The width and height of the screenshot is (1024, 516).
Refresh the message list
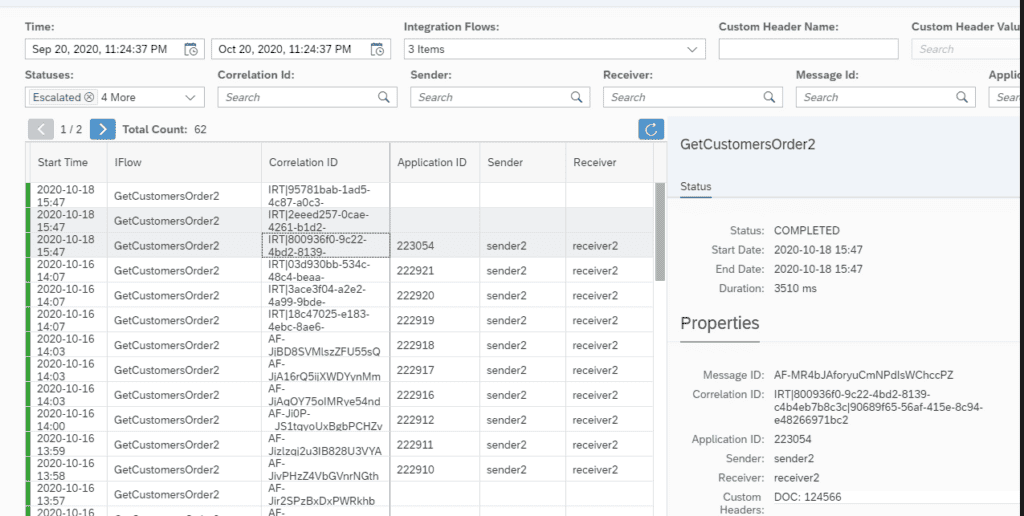pyautogui.click(x=651, y=129)
